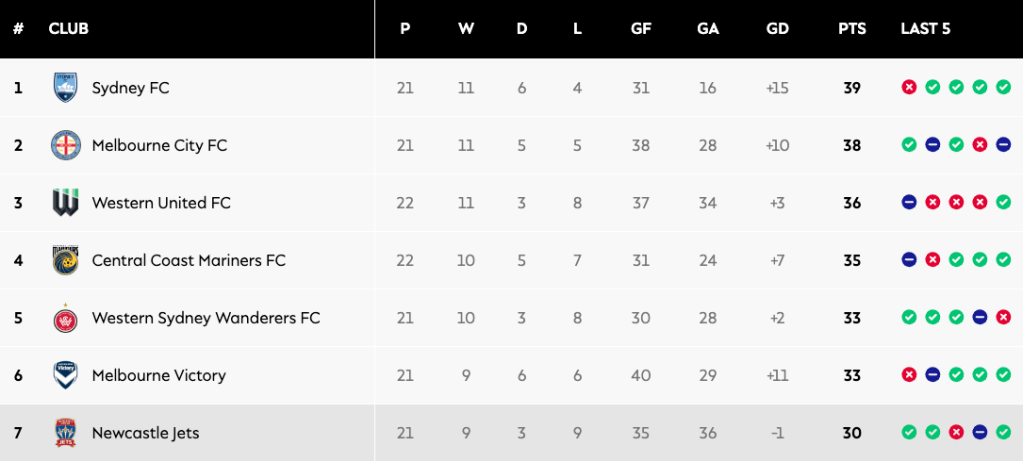
Task: Click the Sydney FC club crest
Action: pyautogui.click(x=66, y=88)
